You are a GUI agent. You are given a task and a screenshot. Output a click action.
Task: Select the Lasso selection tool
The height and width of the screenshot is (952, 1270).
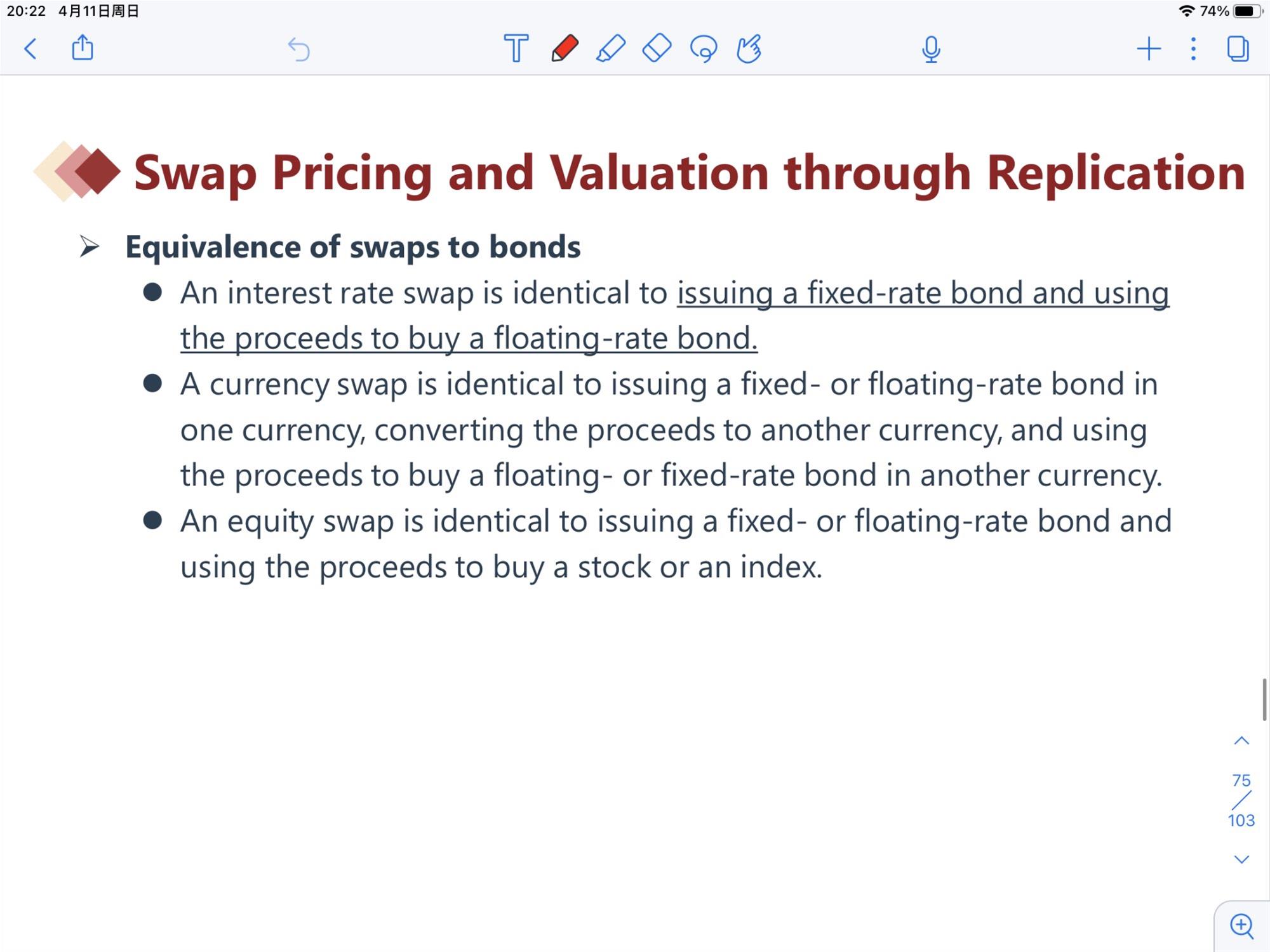[704, 49]
